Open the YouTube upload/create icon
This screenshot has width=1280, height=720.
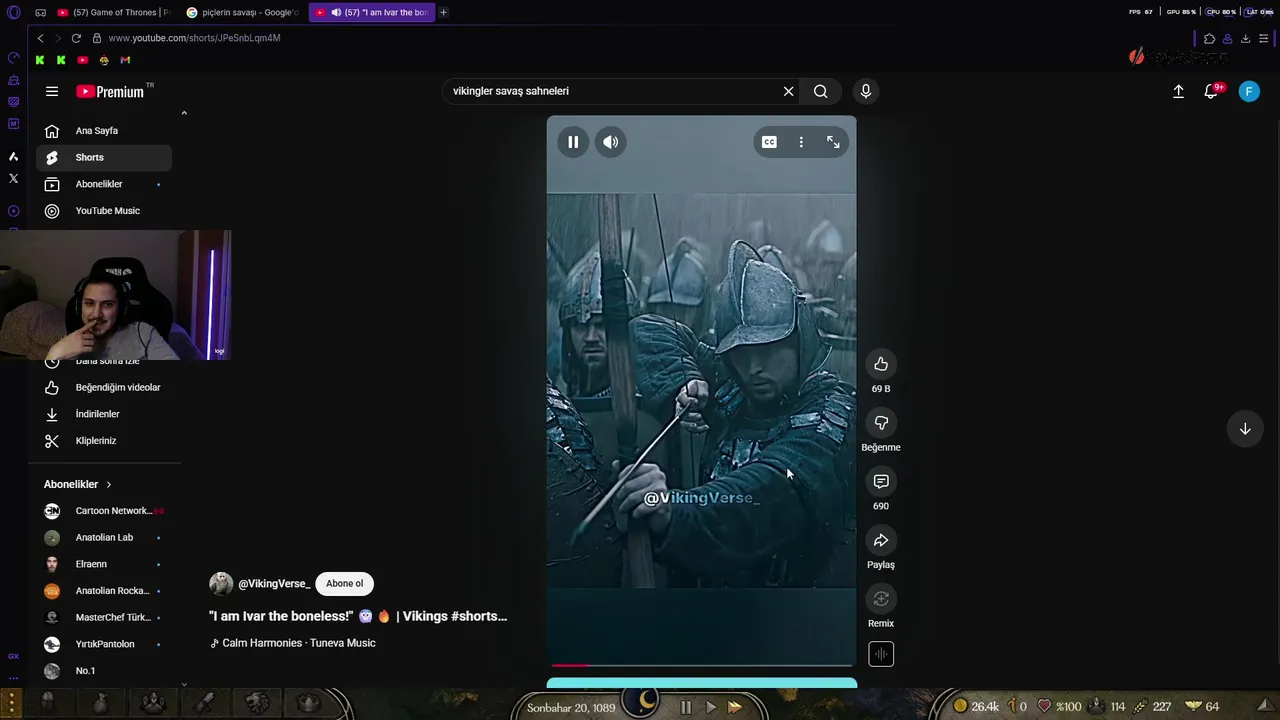point(1178,91)
